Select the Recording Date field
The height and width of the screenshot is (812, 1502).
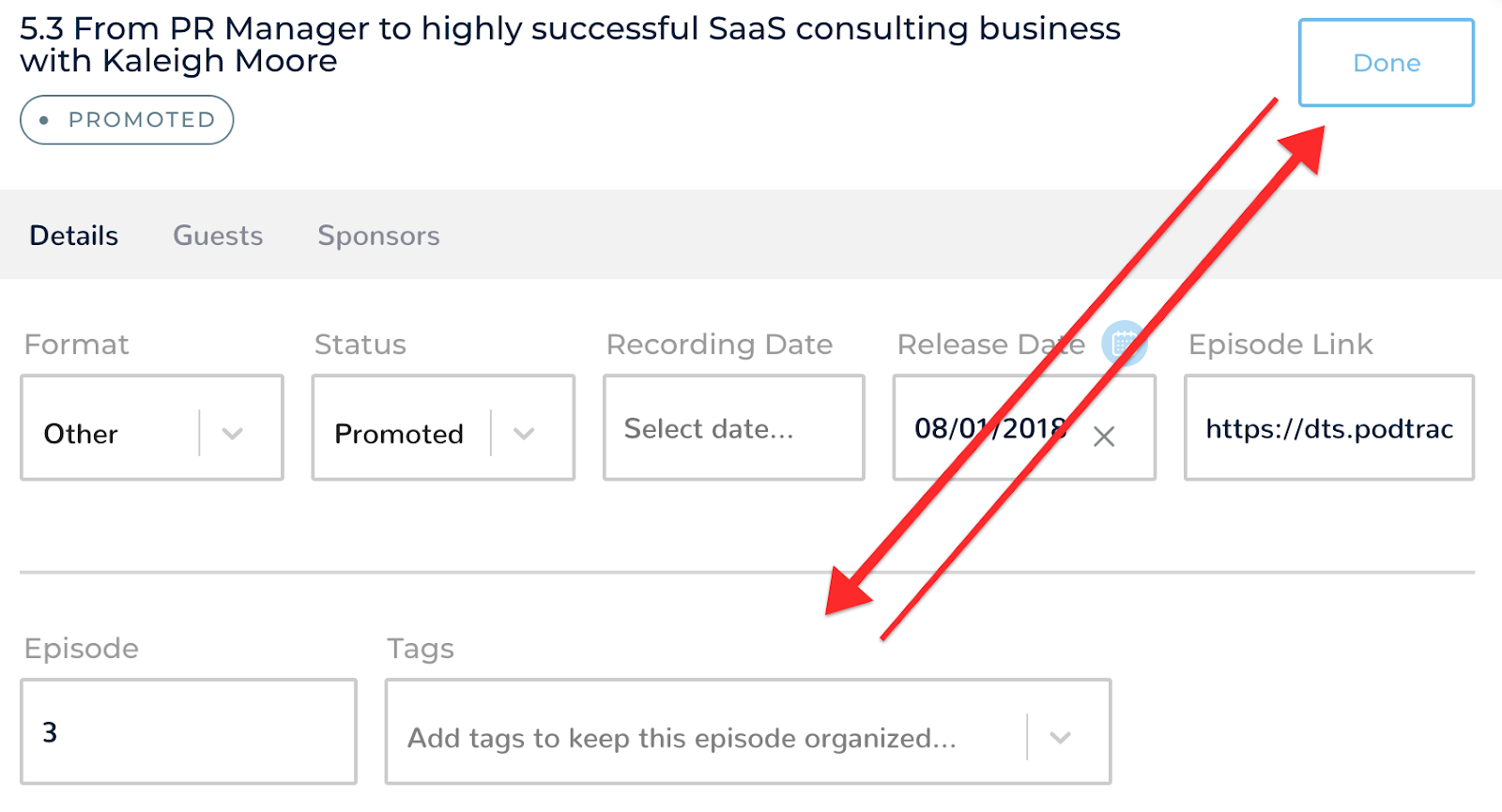733,429
